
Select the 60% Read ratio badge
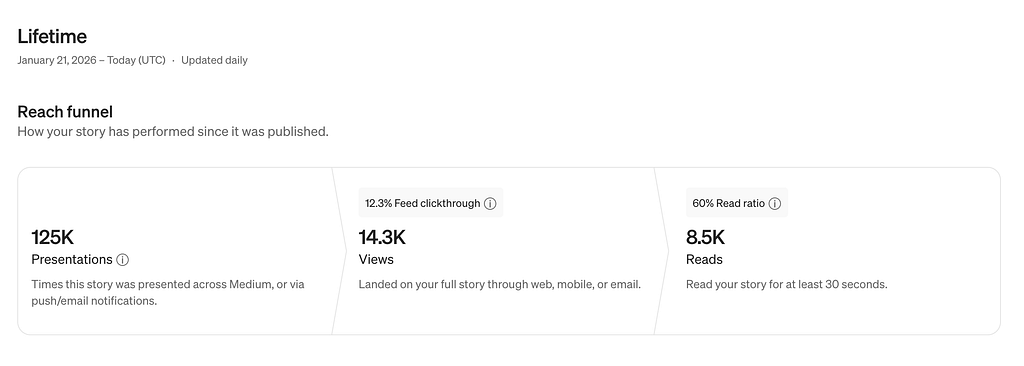tap(737, 203)
